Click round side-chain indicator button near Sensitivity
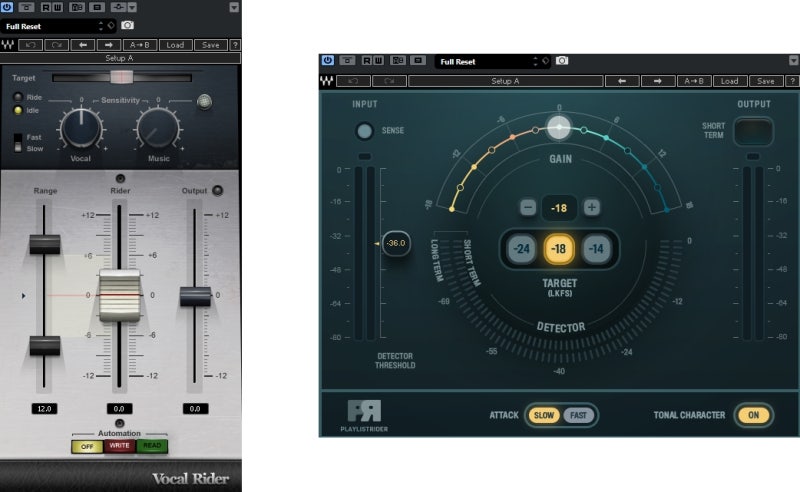The height and width of the screenshot is (492, 800). [x=205, y=102]
